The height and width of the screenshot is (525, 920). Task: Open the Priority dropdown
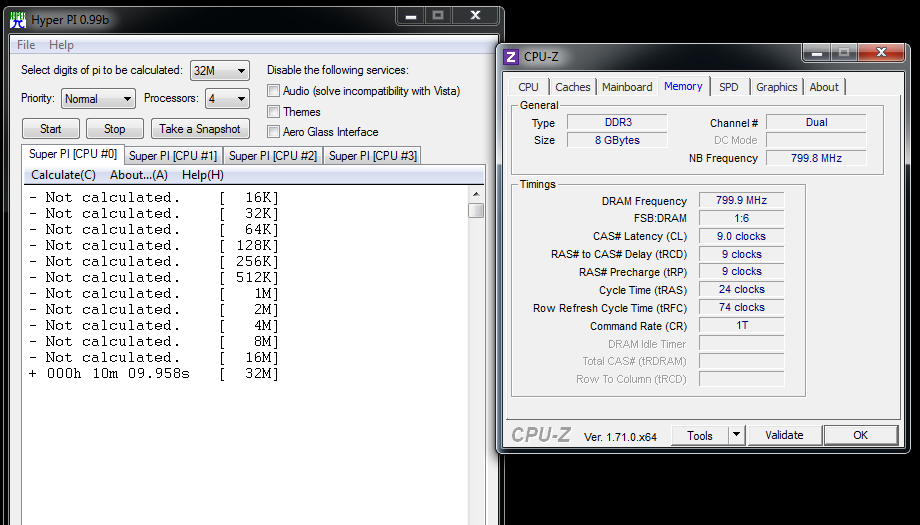(x=99, y=99)
